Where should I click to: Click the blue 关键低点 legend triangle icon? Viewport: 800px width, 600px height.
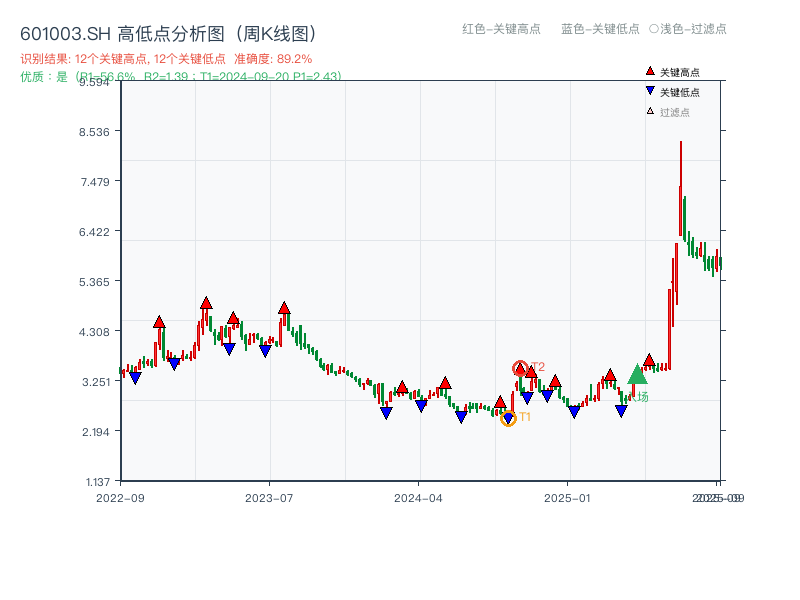tap(650, 91)
